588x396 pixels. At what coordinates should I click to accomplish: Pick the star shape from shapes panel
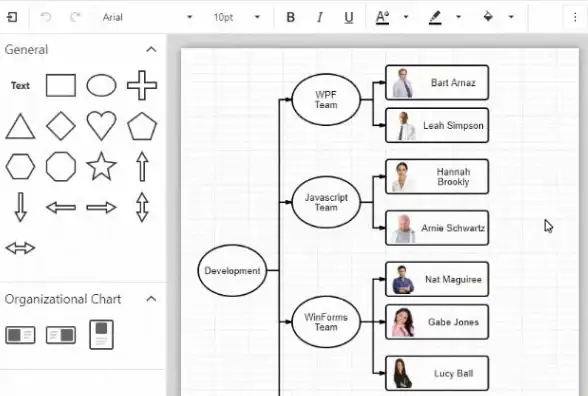click(101, 166)
